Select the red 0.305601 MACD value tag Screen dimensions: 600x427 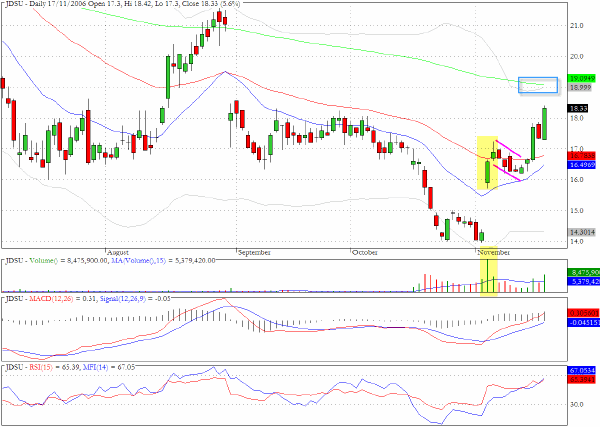click(584, 313)
